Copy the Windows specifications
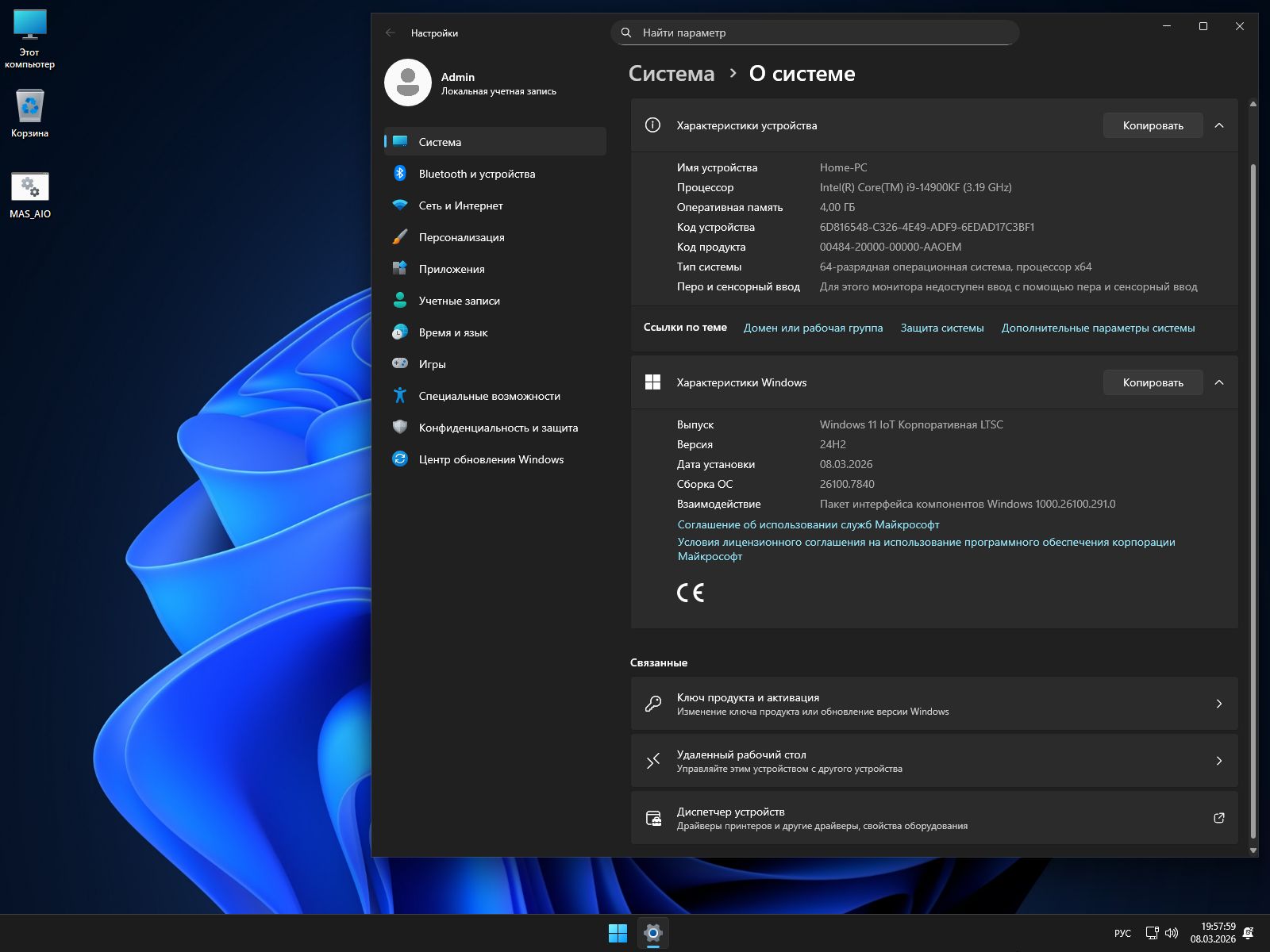This screenshot has height=952, width=1270. click(x=1153, y=382)
